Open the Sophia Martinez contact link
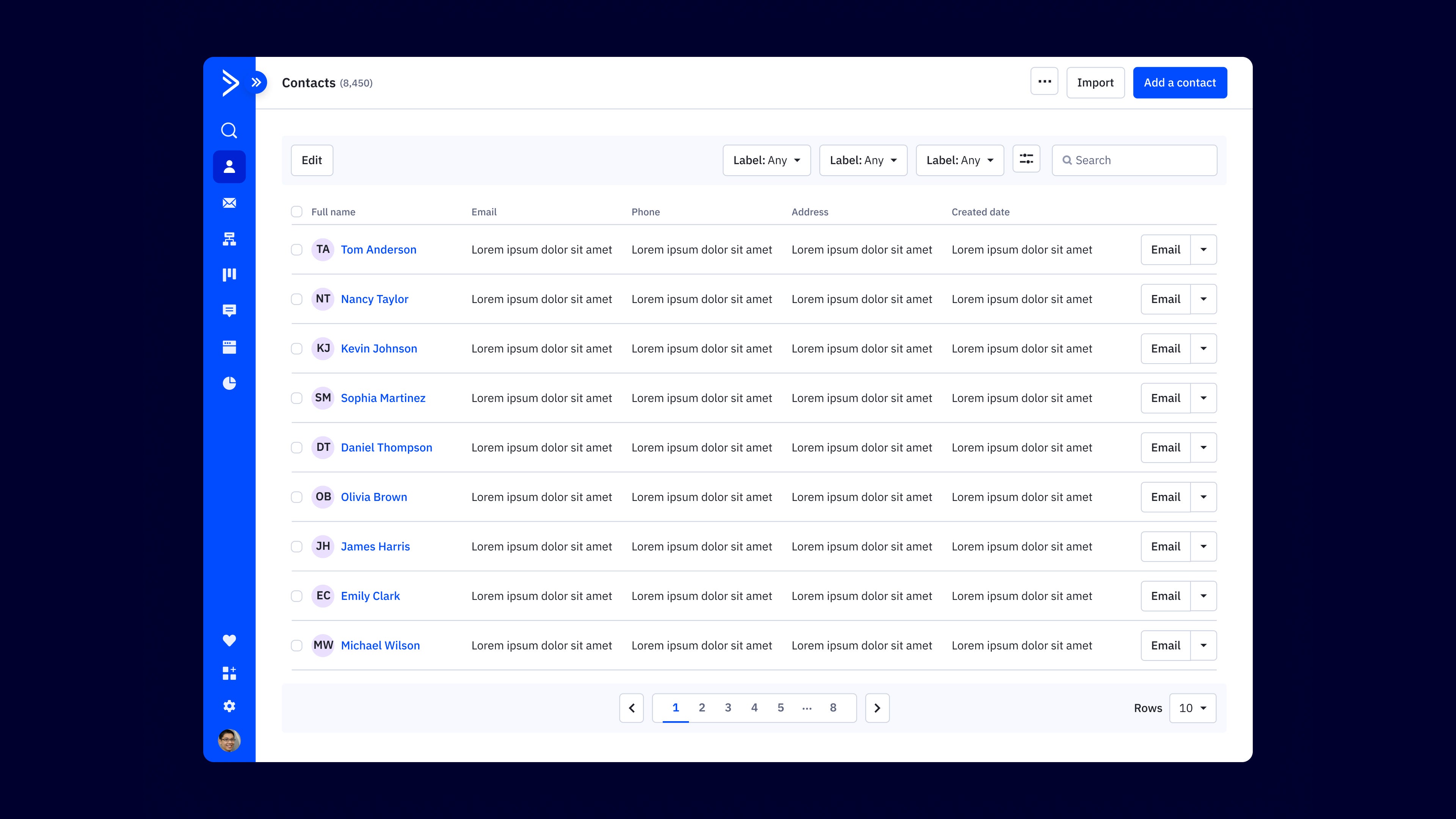 coord(383,398)
